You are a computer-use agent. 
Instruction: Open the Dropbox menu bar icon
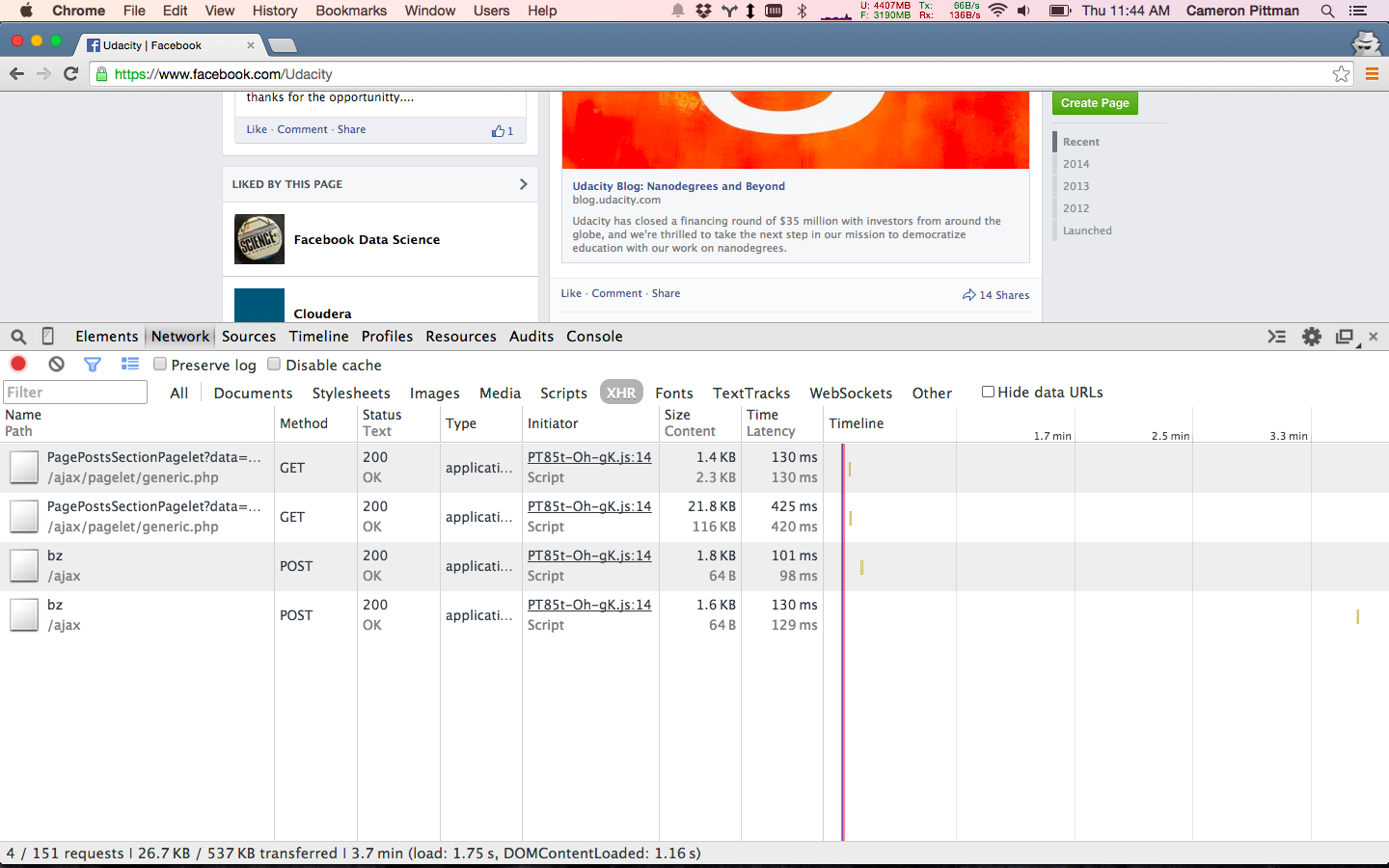click(x=703, y=11)
